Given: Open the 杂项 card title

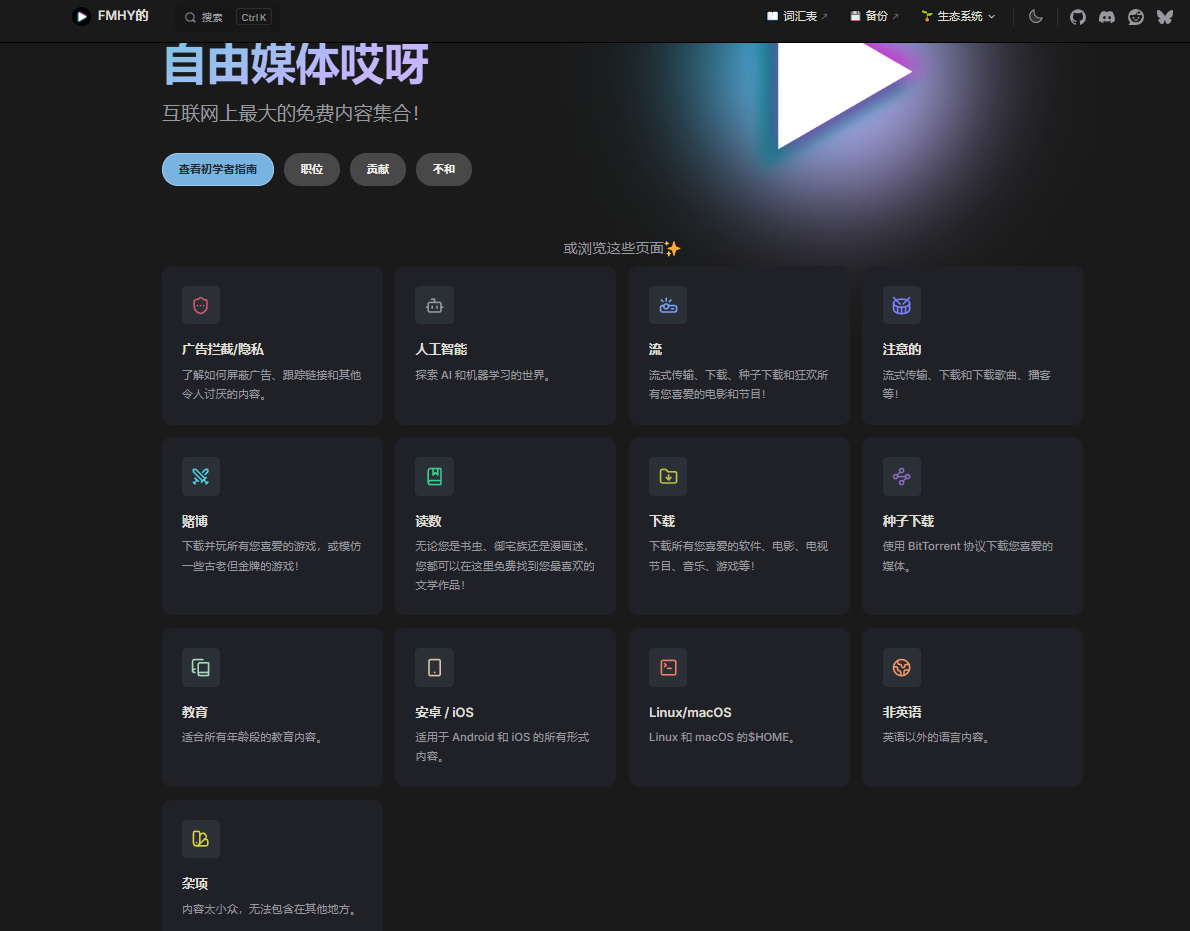Looking at the screenshot, I should (195, 884).
